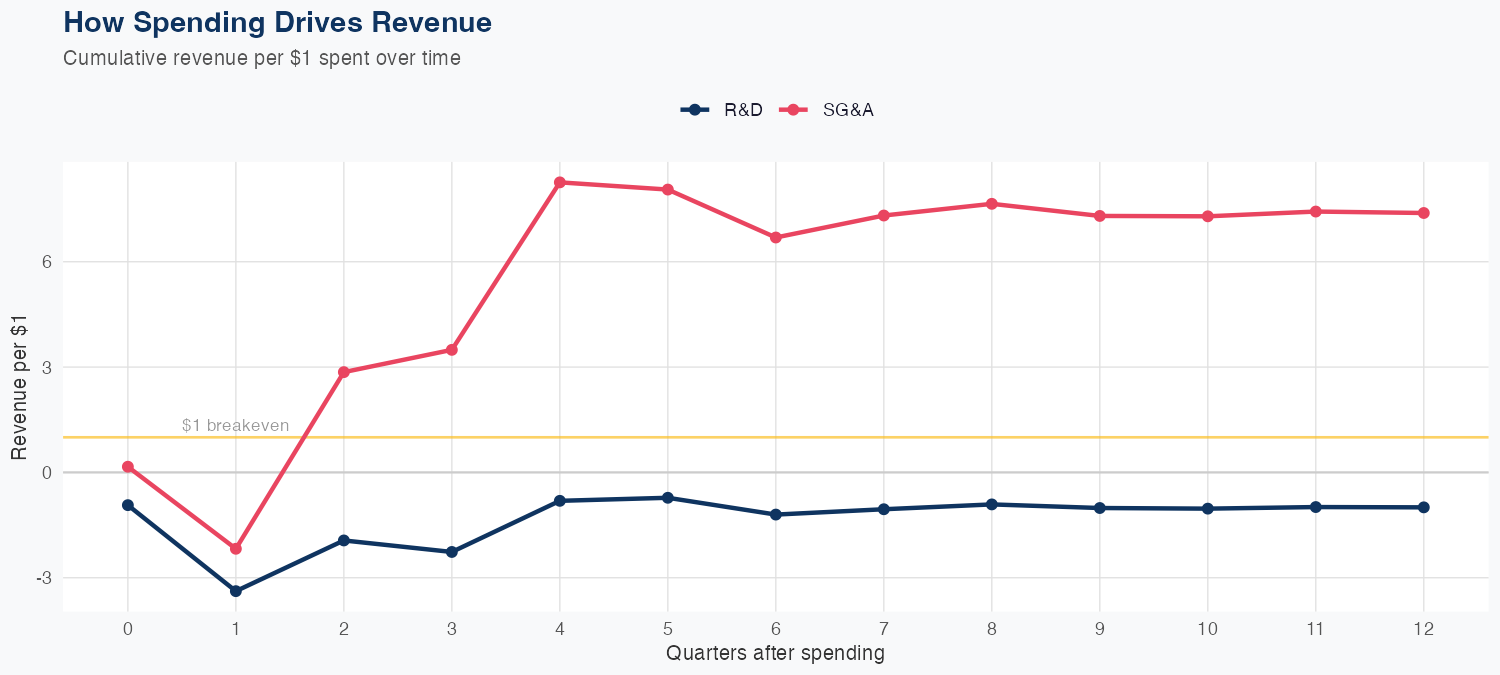1500x675 pixels.
Task: Click the R&D legend label
Action: (x=743, y=110)
